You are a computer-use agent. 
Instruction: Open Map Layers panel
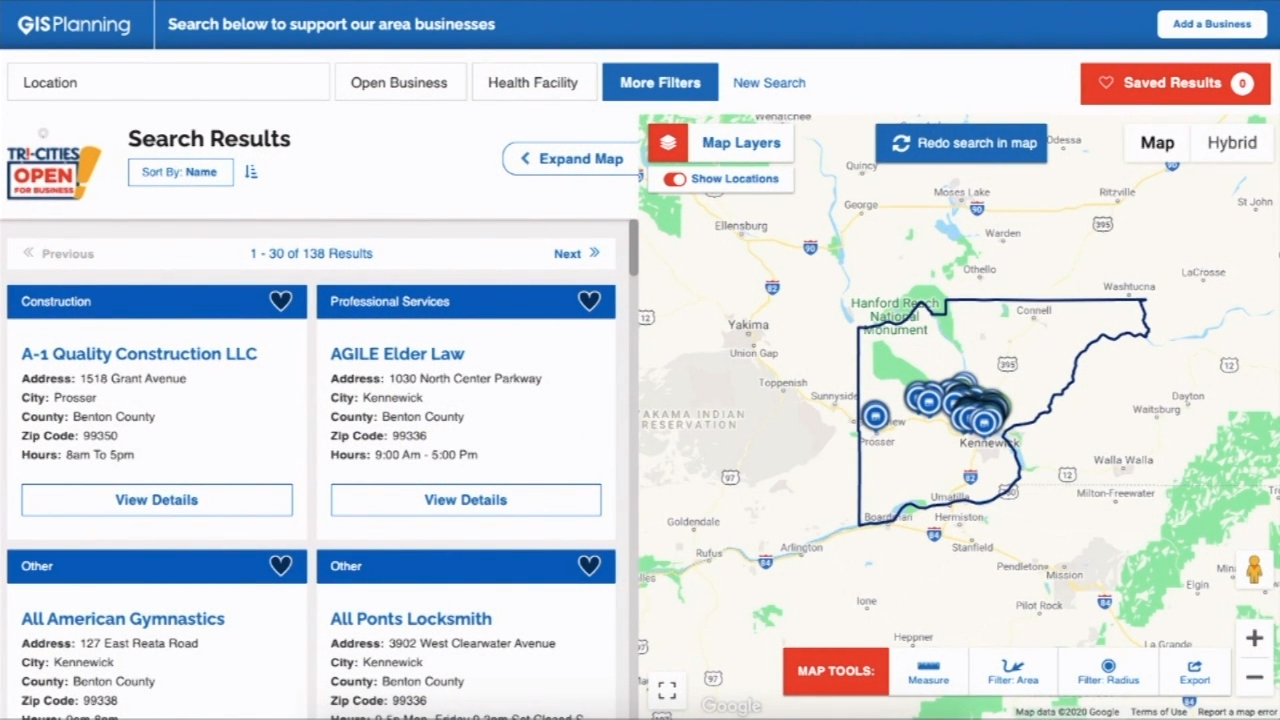coord(721,143)
